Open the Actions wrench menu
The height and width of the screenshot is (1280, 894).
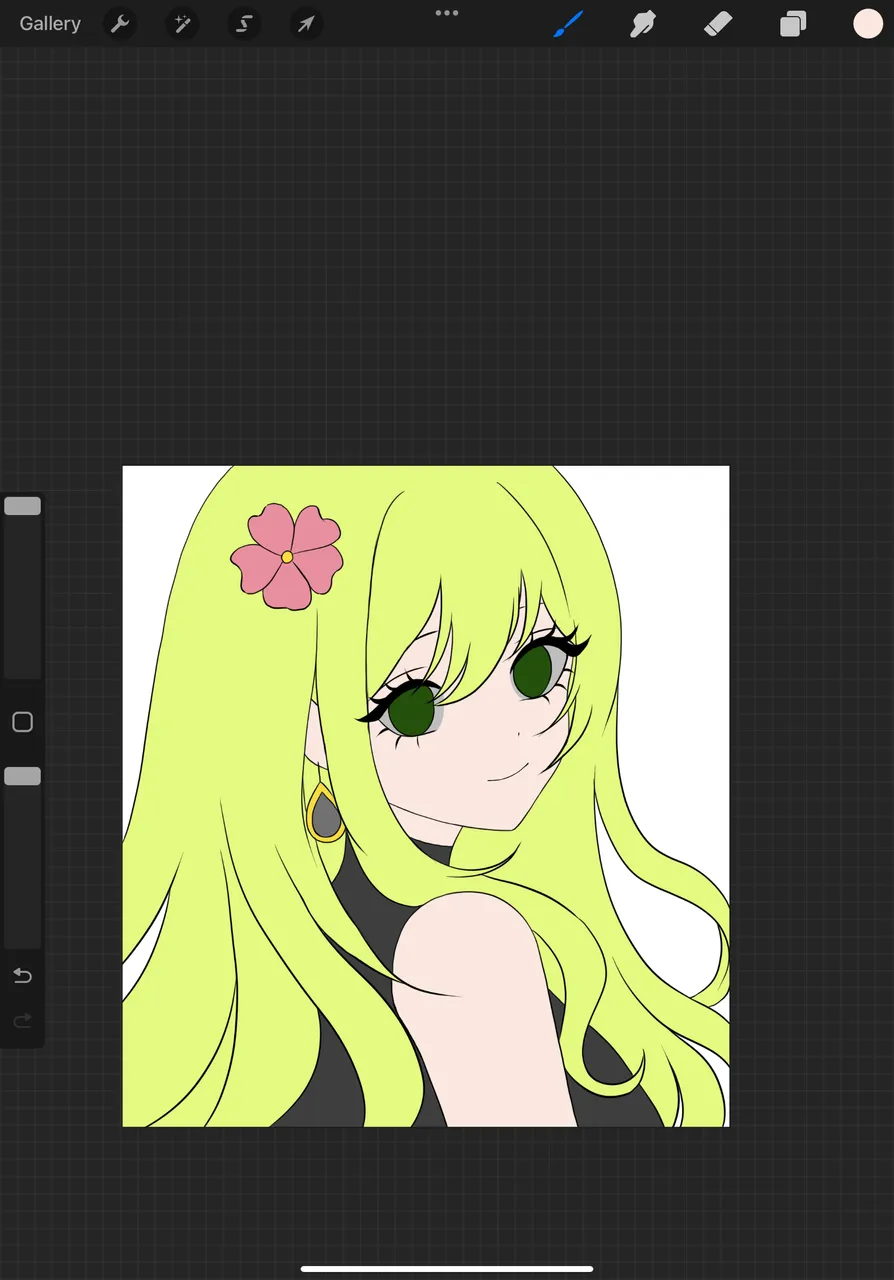point(120,23)
